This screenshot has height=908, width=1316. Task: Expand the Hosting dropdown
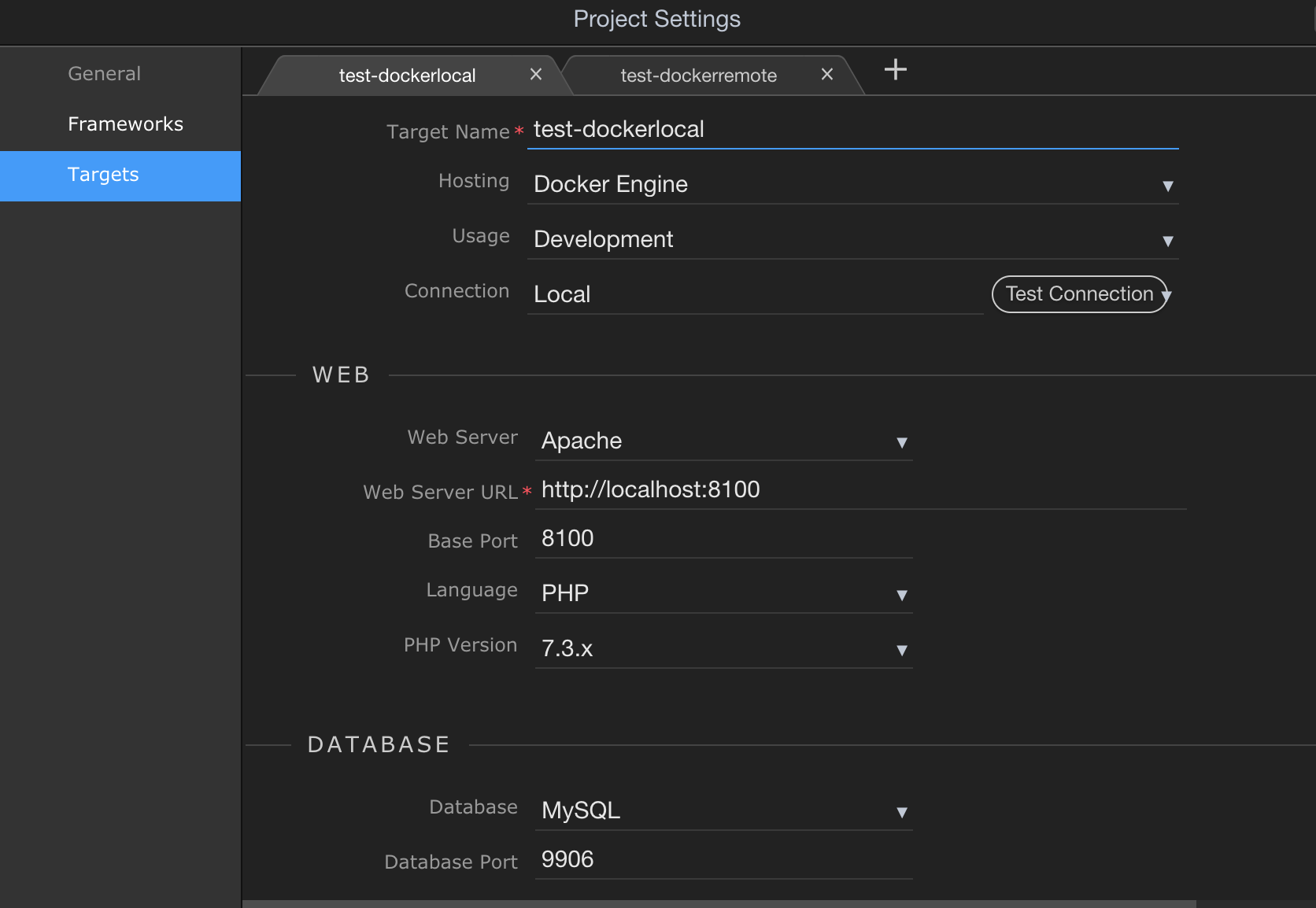pyautogui.click(x=852, y=185)
